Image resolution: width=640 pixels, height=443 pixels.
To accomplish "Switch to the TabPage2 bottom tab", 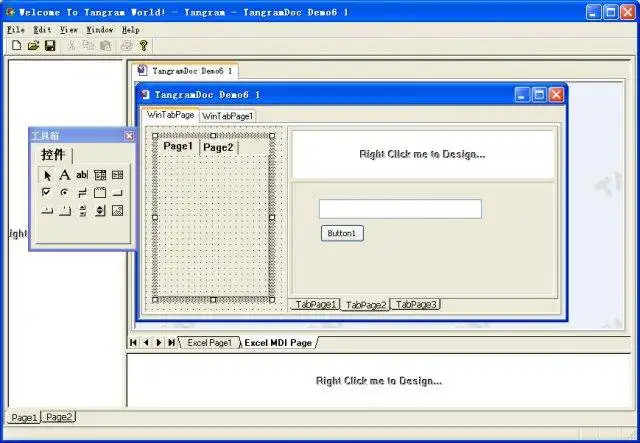I will tap(366, 305).
